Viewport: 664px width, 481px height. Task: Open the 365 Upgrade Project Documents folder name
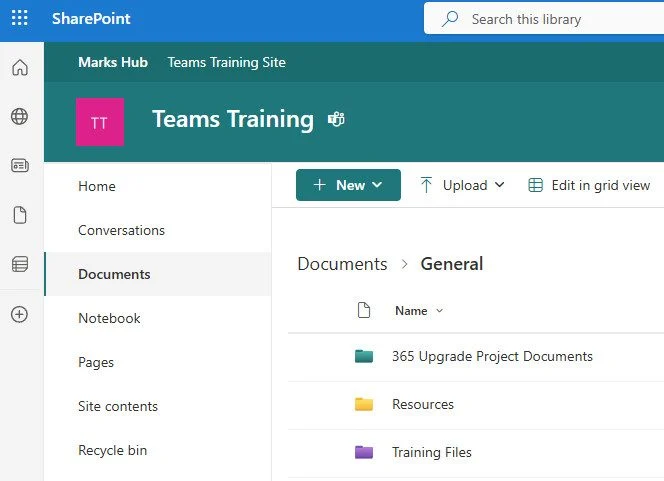coord(492,357)
